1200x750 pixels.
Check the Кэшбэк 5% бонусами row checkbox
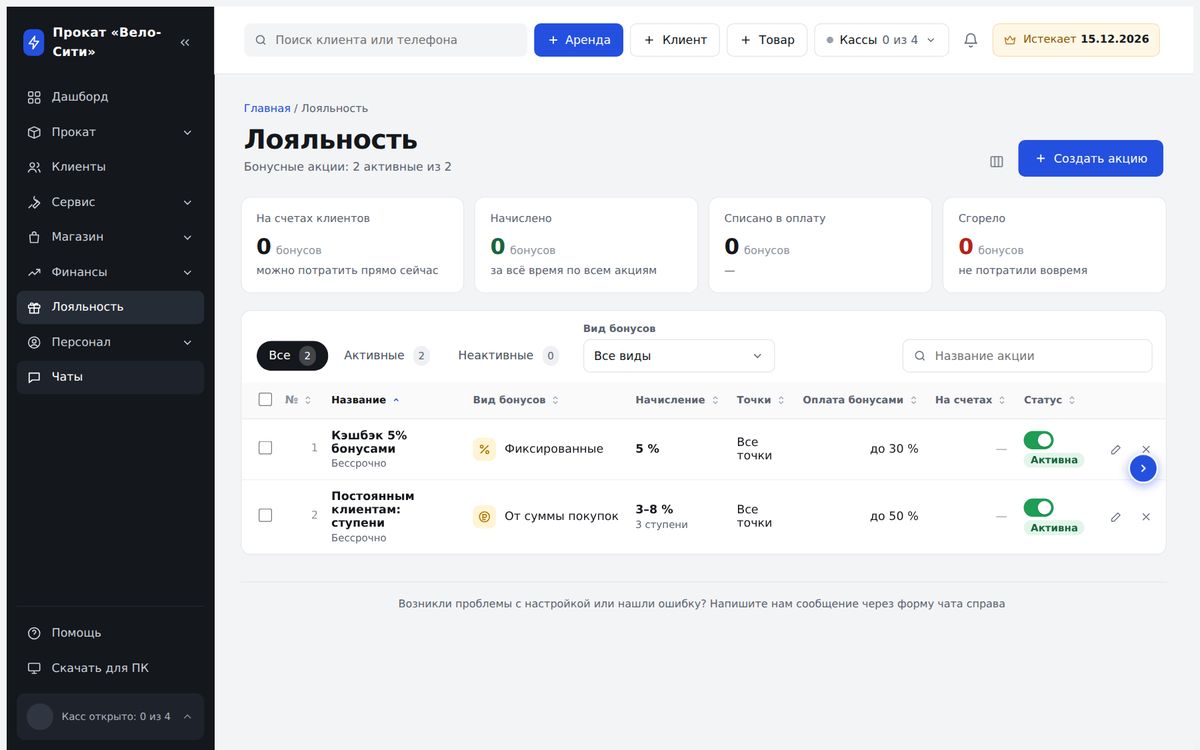coord(265,448)
